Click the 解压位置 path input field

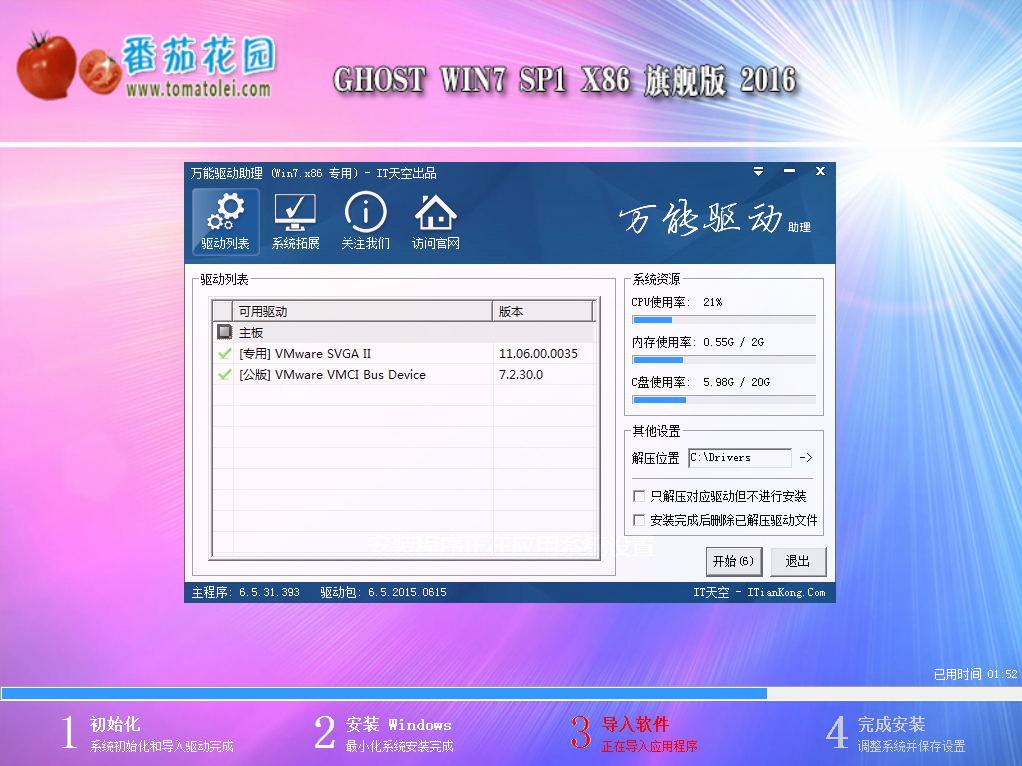740,458
